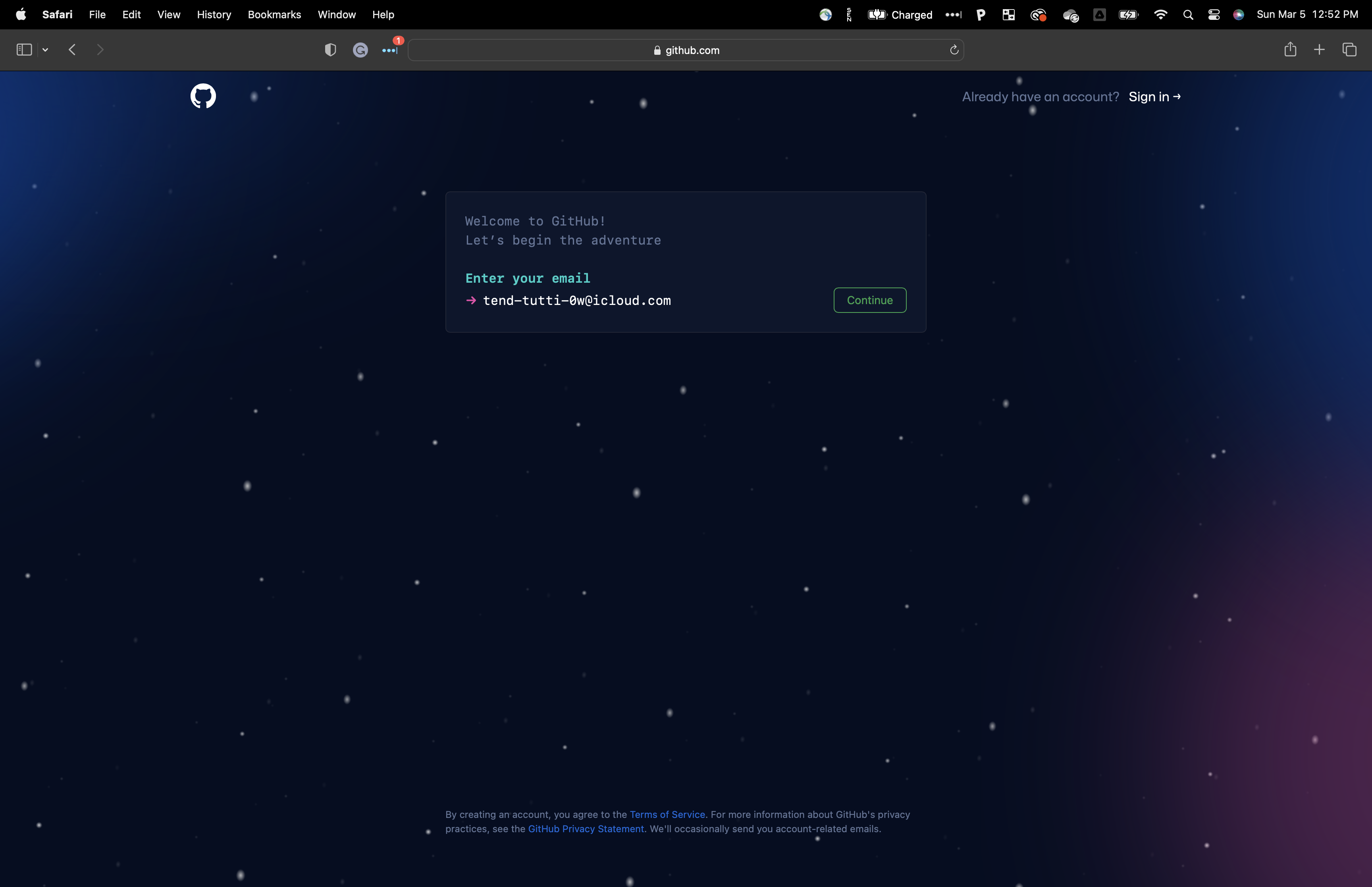Click the github.com address bar
Screen dimensions: 1372x887
[x=686, y=50]
